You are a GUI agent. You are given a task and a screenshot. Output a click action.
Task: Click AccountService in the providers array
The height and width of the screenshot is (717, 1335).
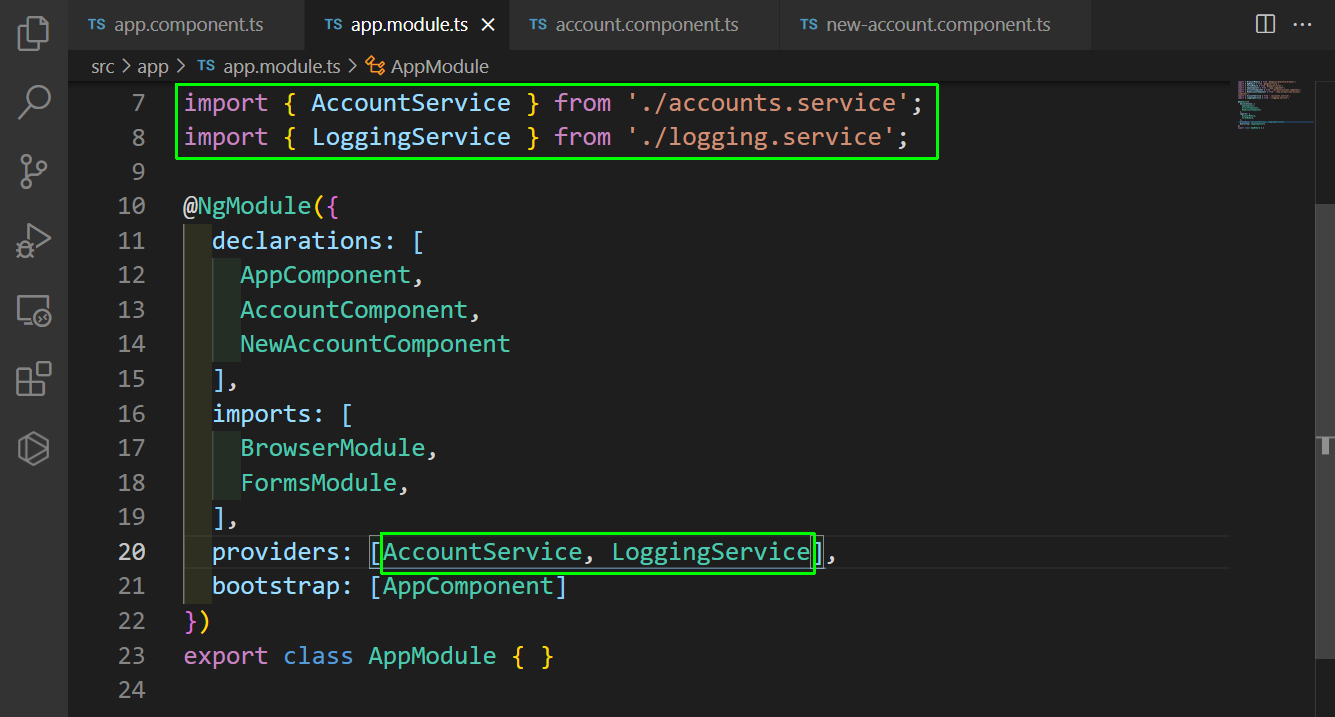[x=483, y=552]
